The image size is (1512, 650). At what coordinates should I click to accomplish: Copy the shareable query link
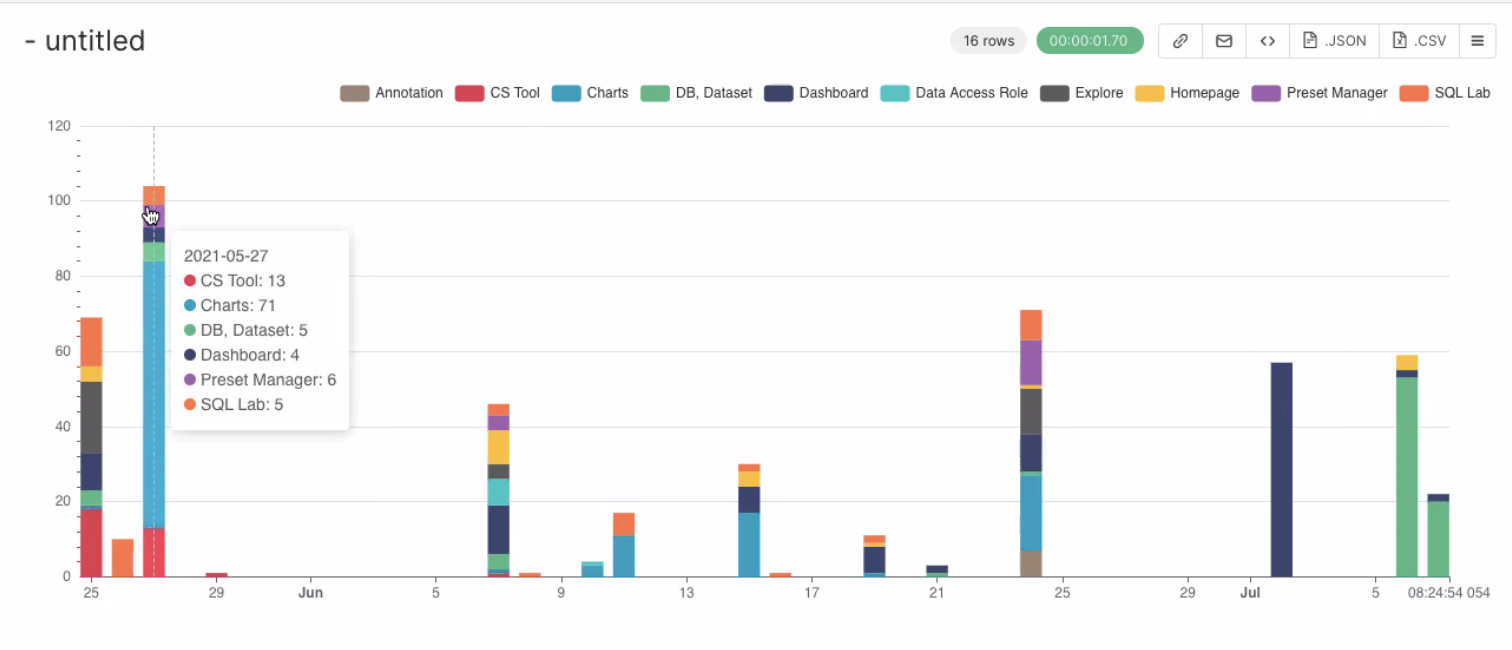1179,41
